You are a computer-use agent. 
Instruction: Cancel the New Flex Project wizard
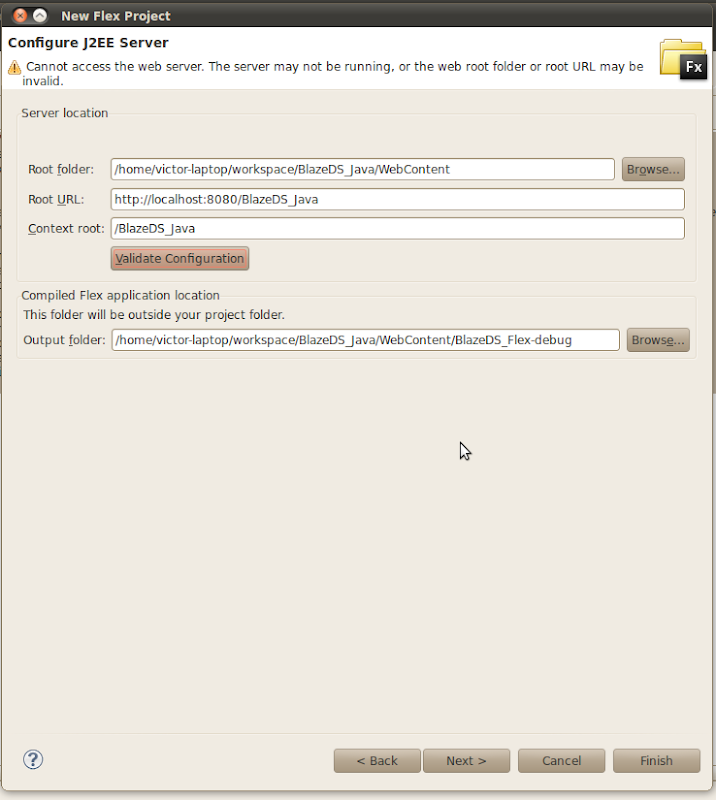pos(561,761)
